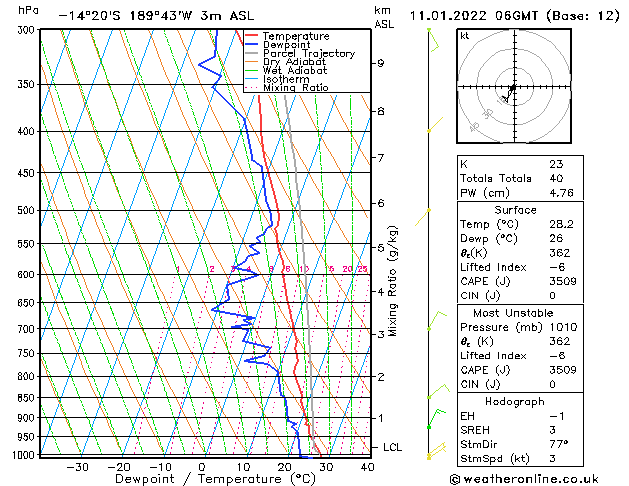Click the Isotherm legend label
The image size is (629, 486).
click(x=286, y=79)
